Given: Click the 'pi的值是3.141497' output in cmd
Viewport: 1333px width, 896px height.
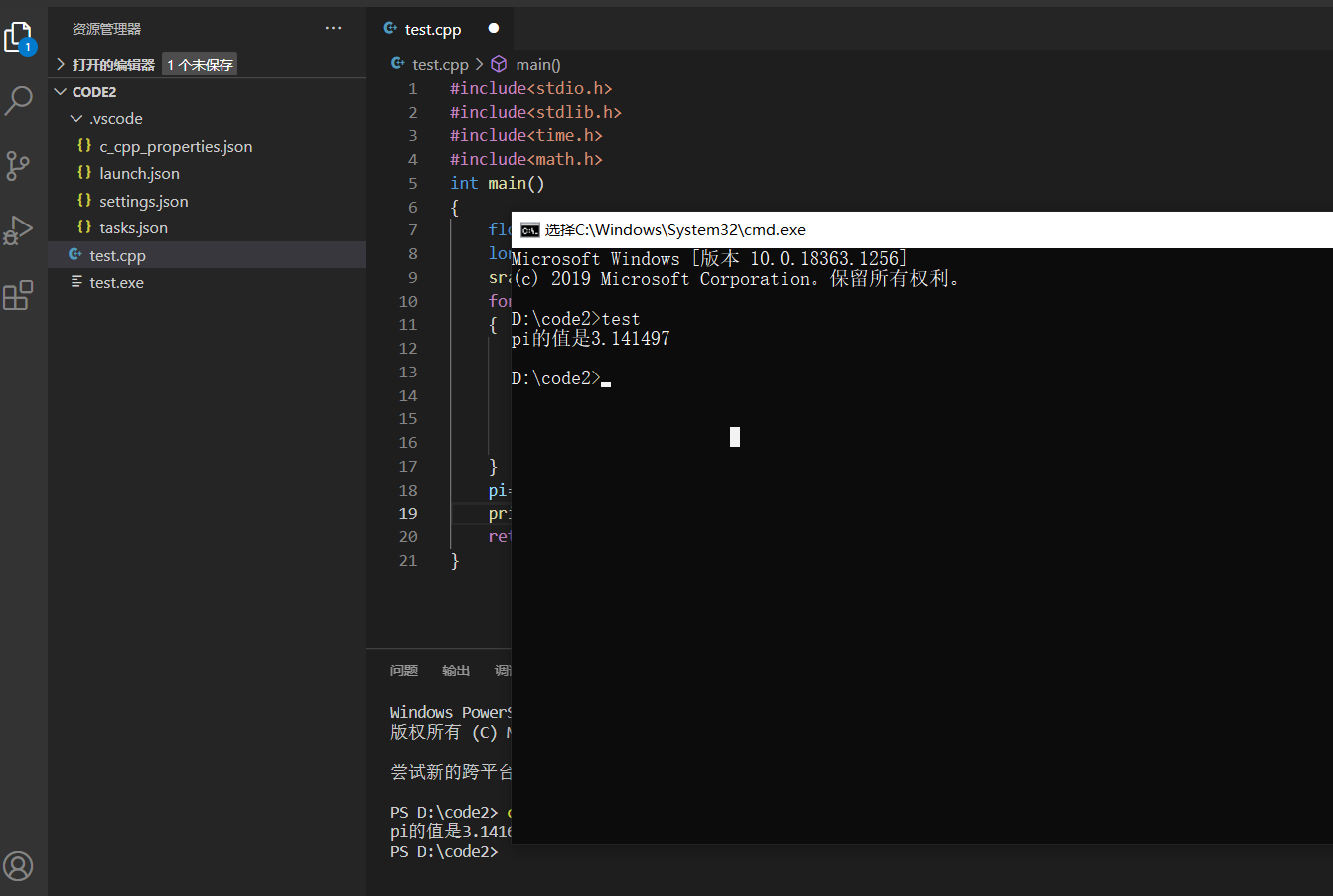Looking at the screenshot, I should (591, 339).
